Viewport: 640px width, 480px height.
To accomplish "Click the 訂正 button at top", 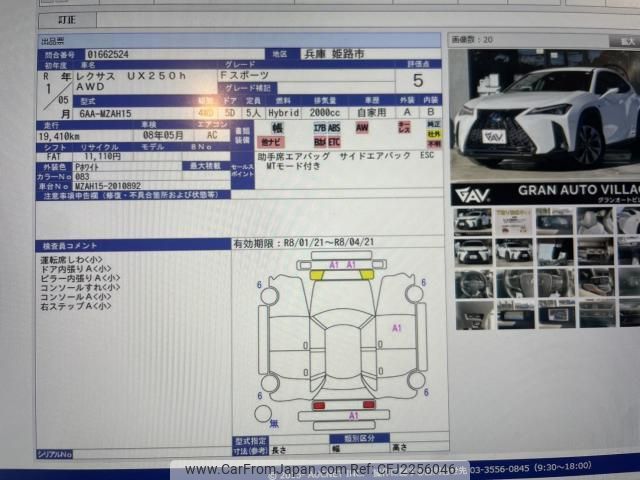I will pos(66,19).
